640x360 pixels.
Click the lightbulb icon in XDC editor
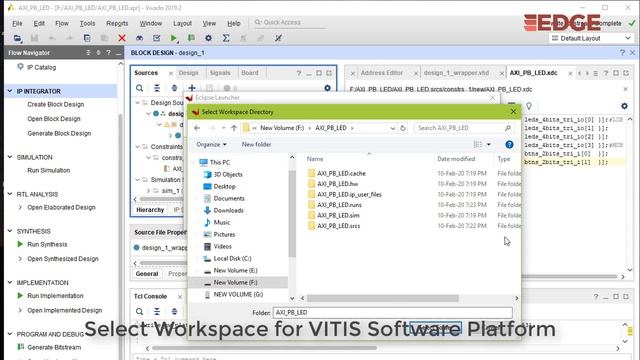(529, 106)
